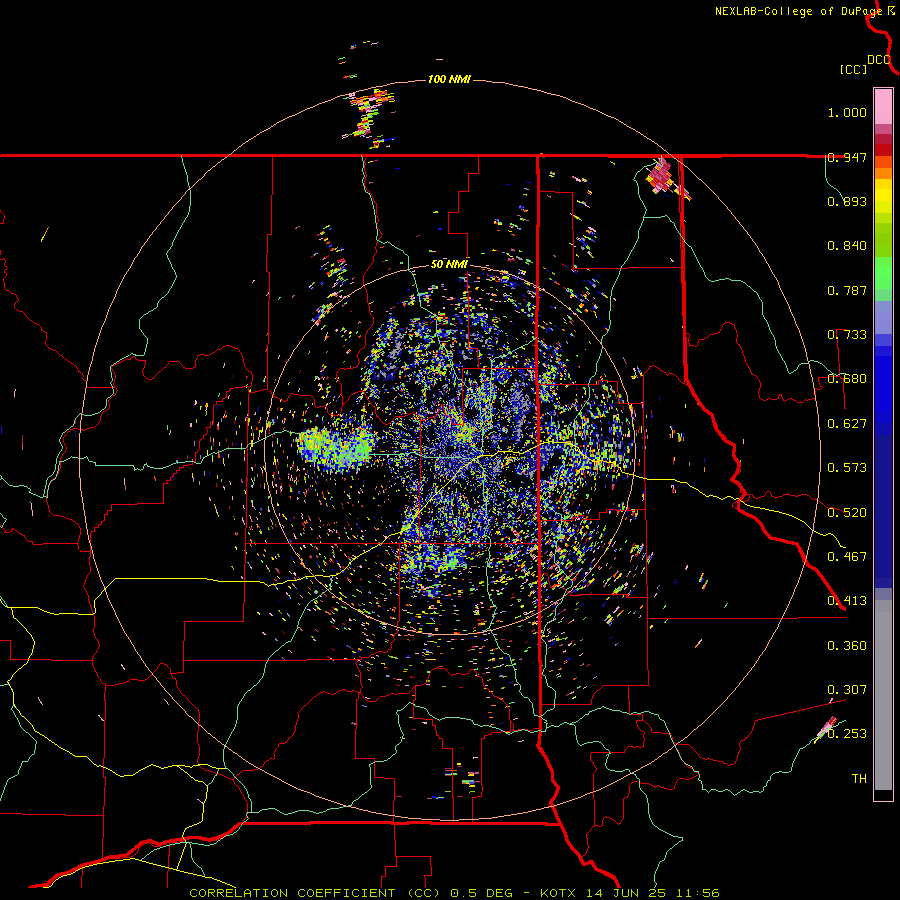Select the 0.680 legend value
Viewport: 900px width, 900px height.
[x=847, y=379]
